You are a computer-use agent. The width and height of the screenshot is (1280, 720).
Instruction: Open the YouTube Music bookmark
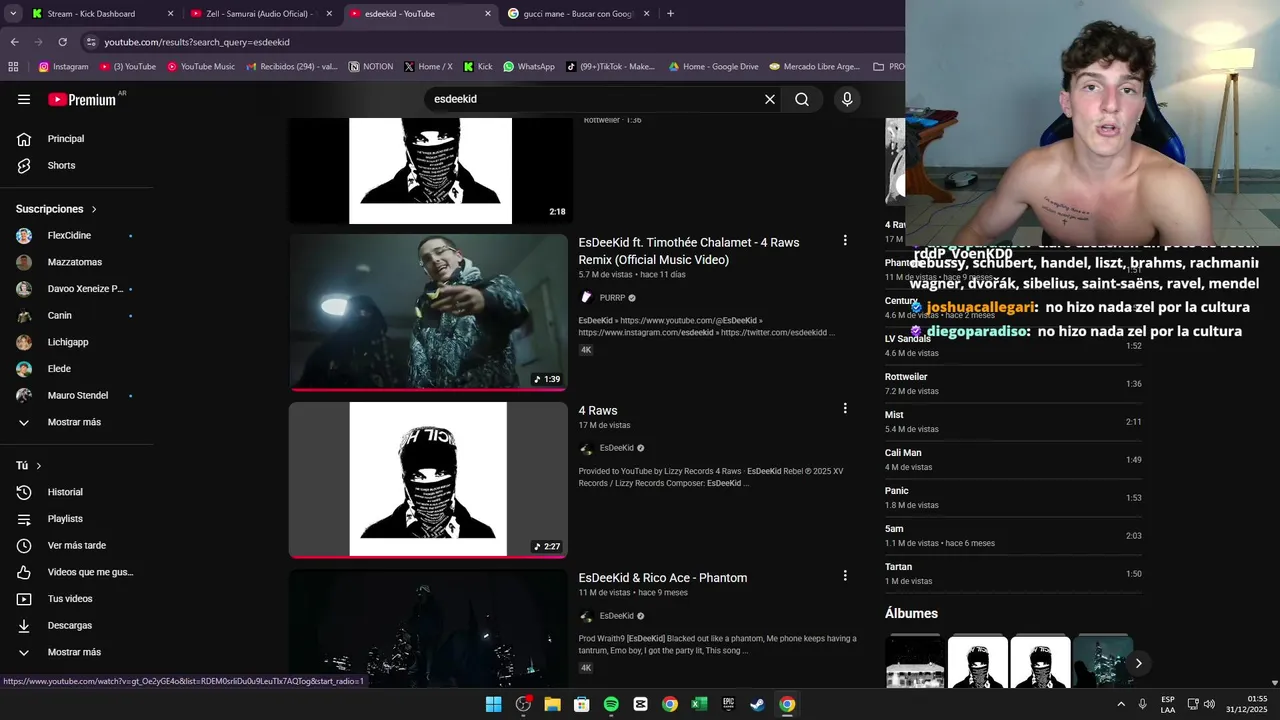coord(201,67)
